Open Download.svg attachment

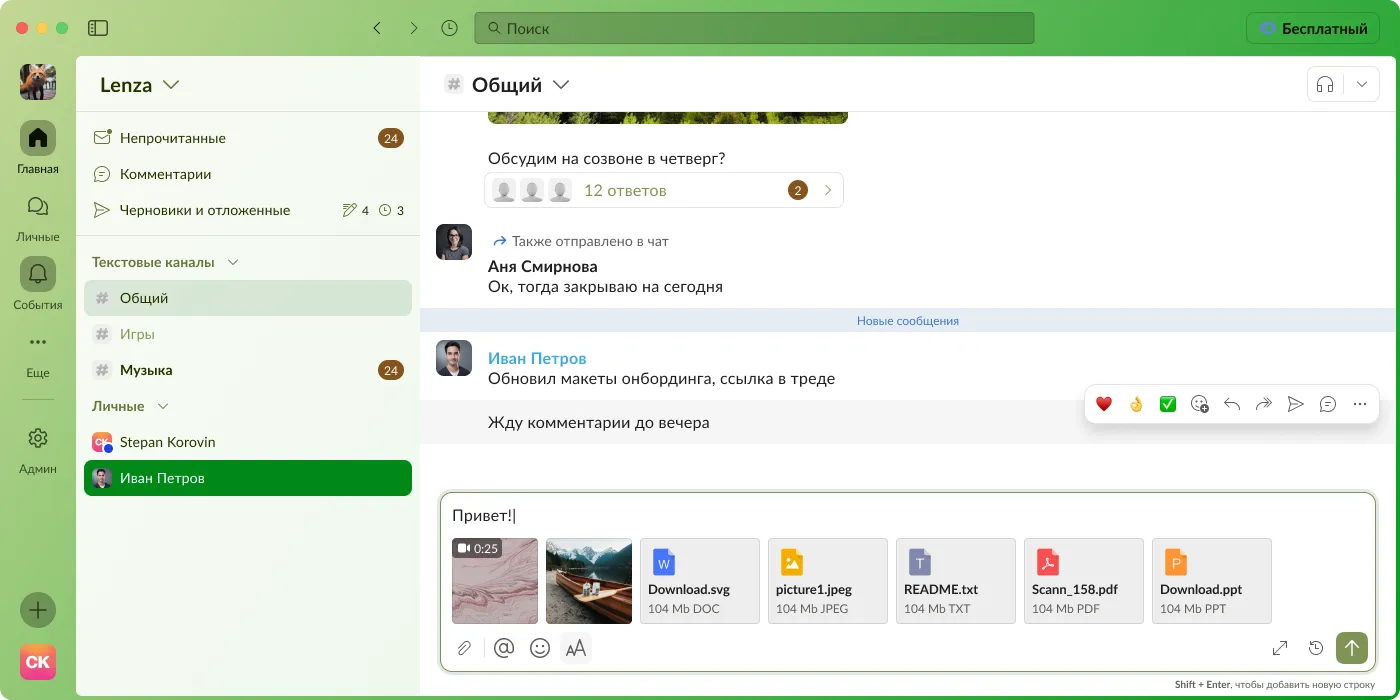click(x=700, y=581)
